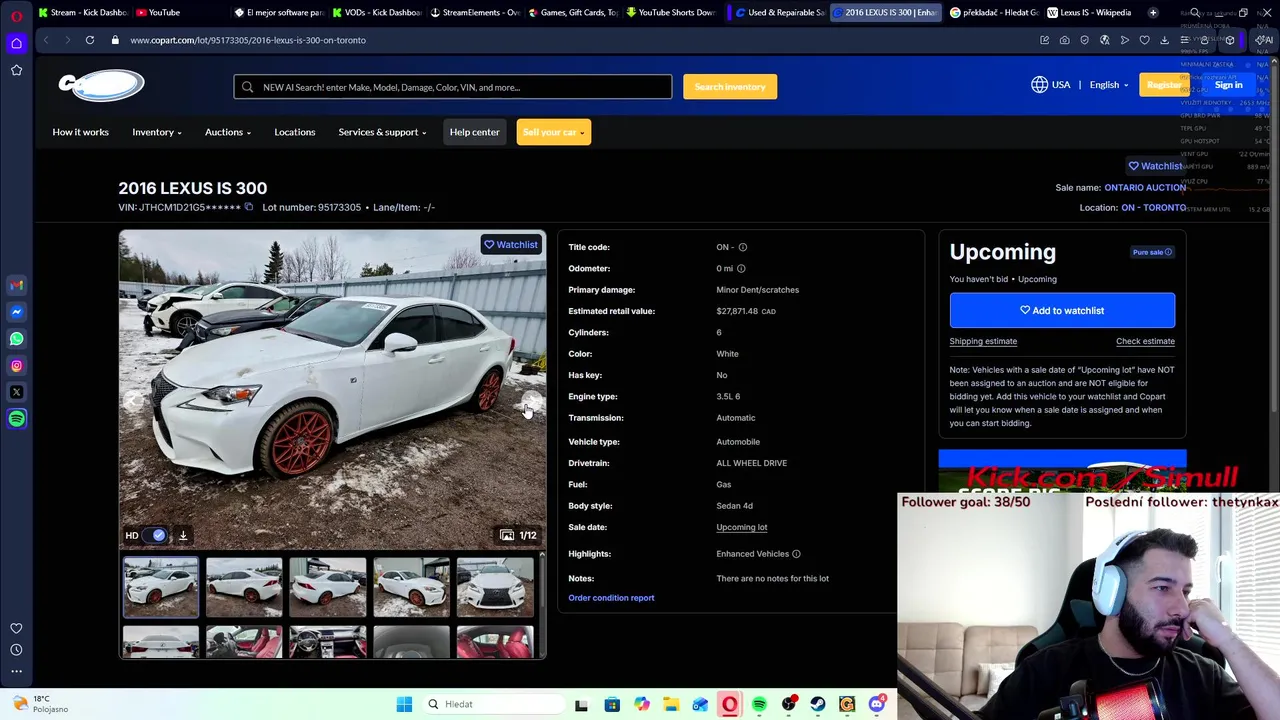Open the Sell your car dropdown
This screenshot has height=720, width=1280.
pos(554,132)
